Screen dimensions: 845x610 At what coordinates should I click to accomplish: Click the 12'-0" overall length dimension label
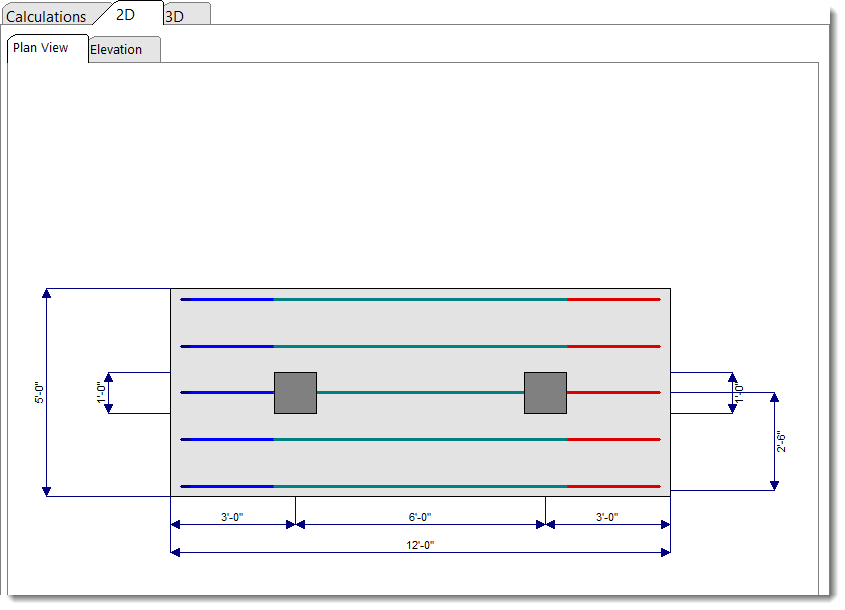tap(420, 545)
